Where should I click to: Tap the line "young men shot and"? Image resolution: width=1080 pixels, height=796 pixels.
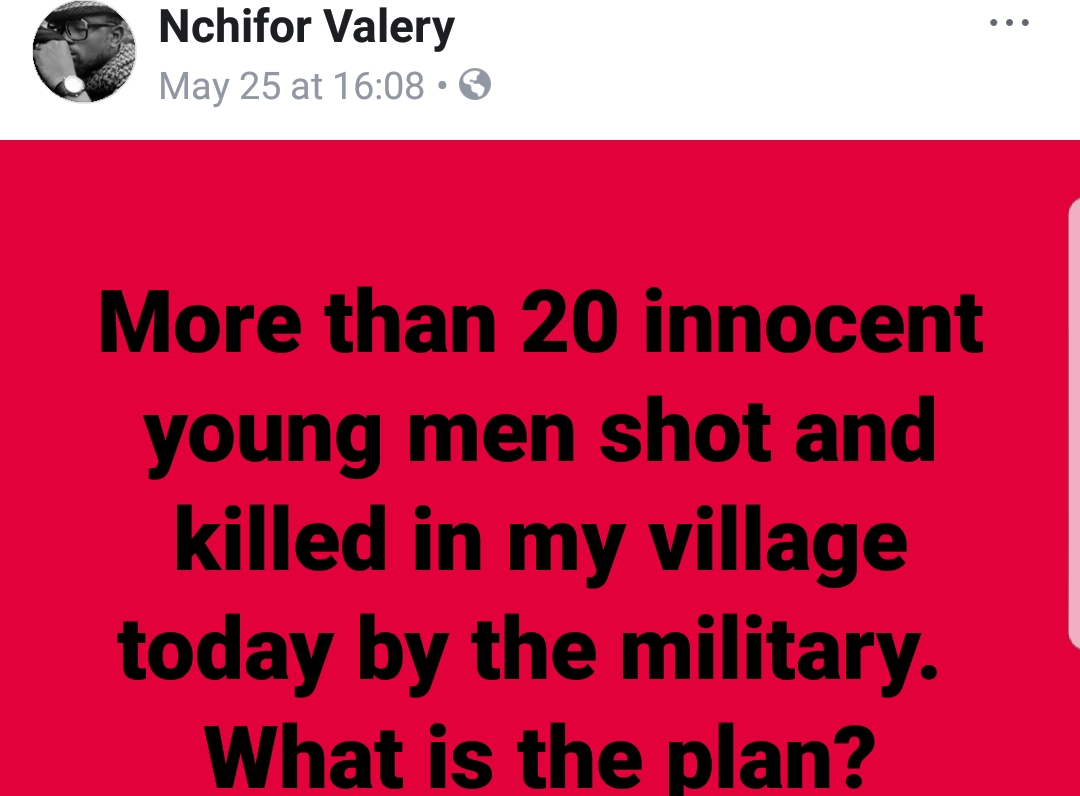pyautogui.click(x=541, y=432)
